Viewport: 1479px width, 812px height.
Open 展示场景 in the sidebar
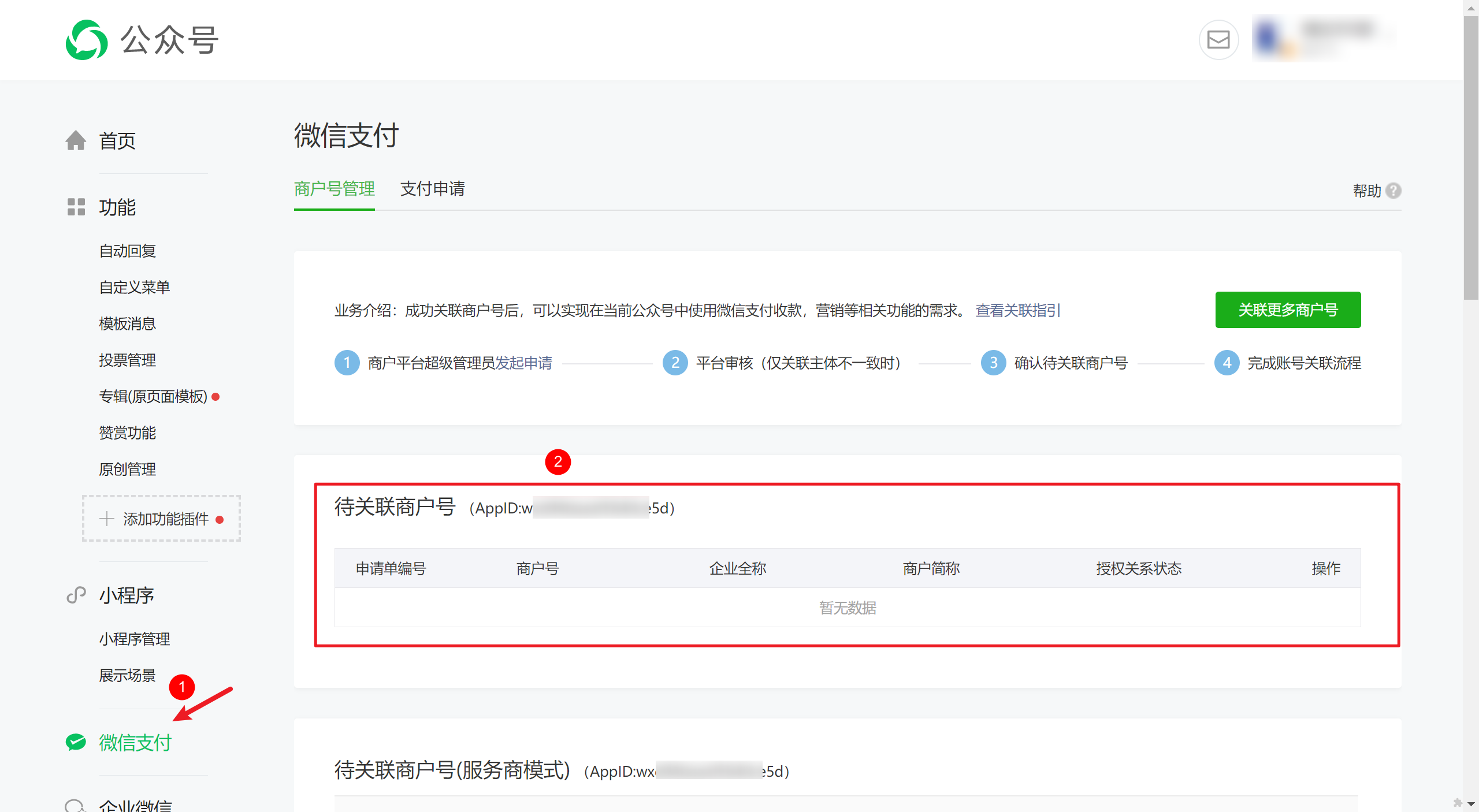coord(128,676)
